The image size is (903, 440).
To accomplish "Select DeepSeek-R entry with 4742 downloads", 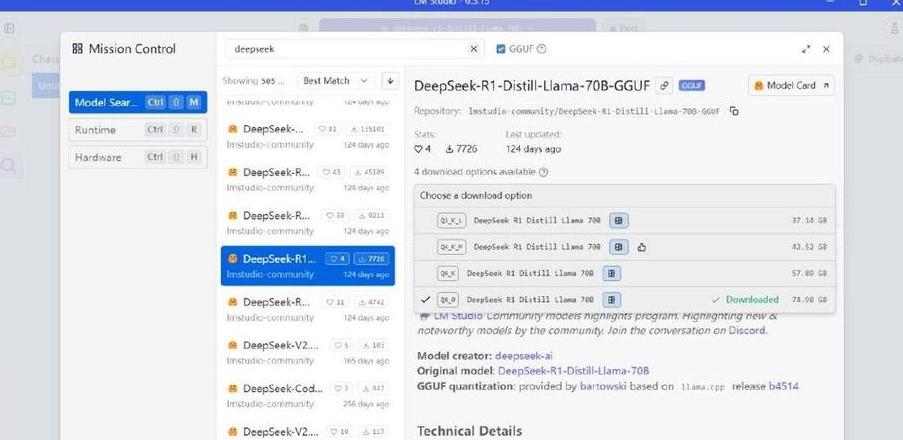I will click(308, 309).
